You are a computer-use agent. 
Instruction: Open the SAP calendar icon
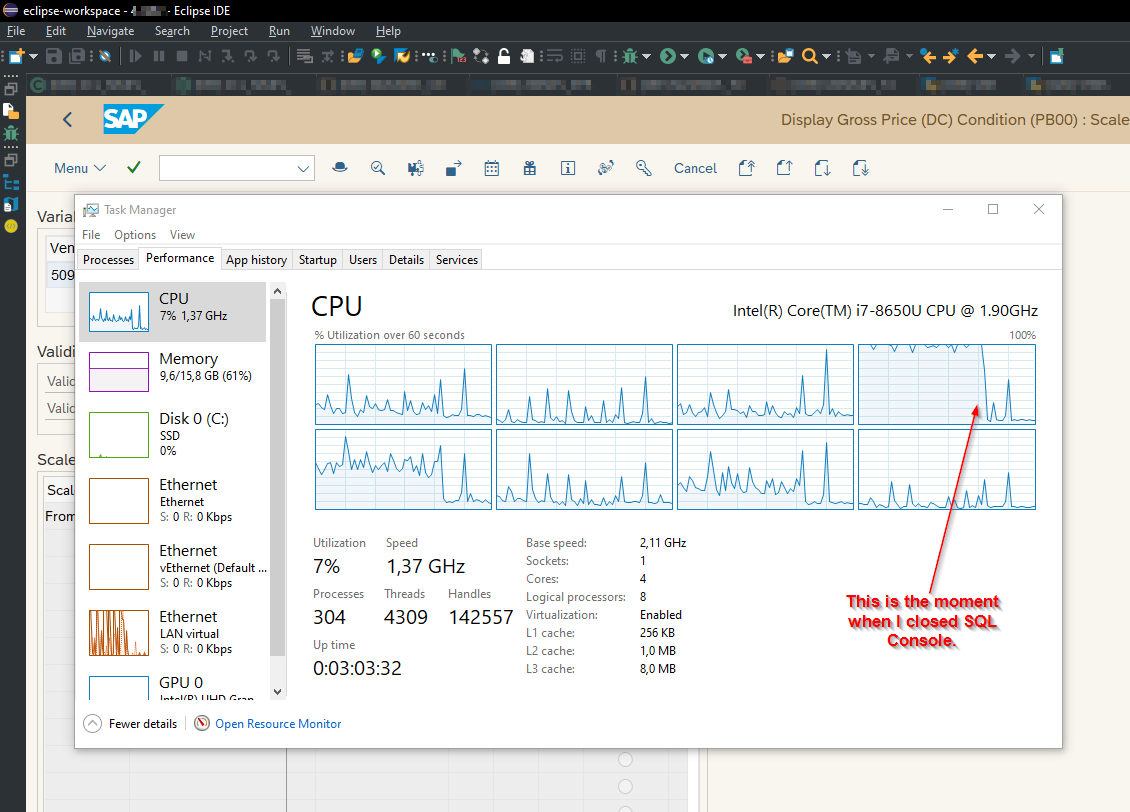coord(491,168)
